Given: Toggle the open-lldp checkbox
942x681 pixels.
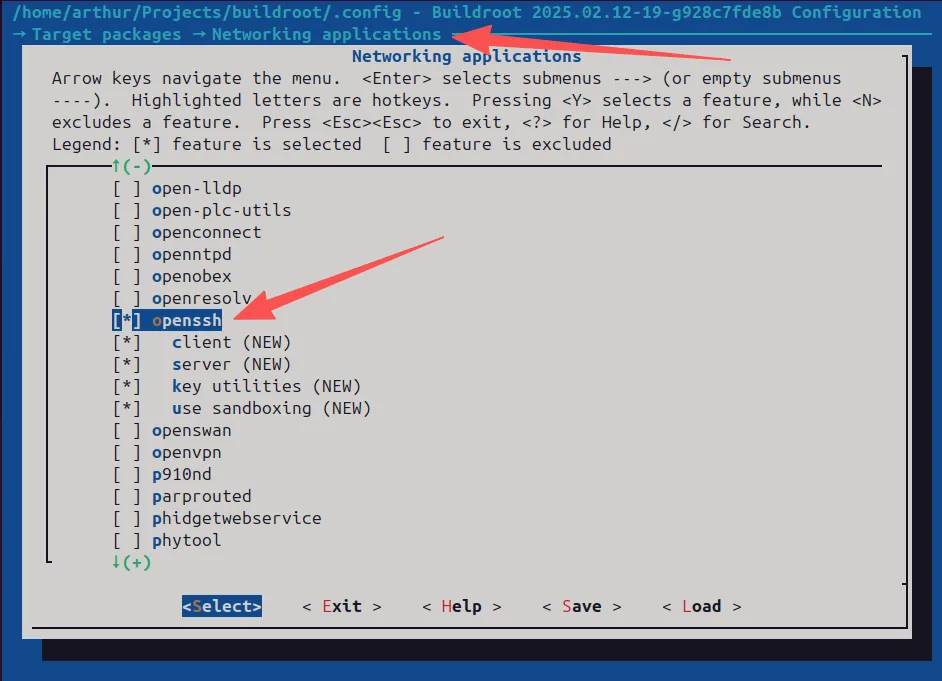Looking at the screenshot, I should (127, 189).
